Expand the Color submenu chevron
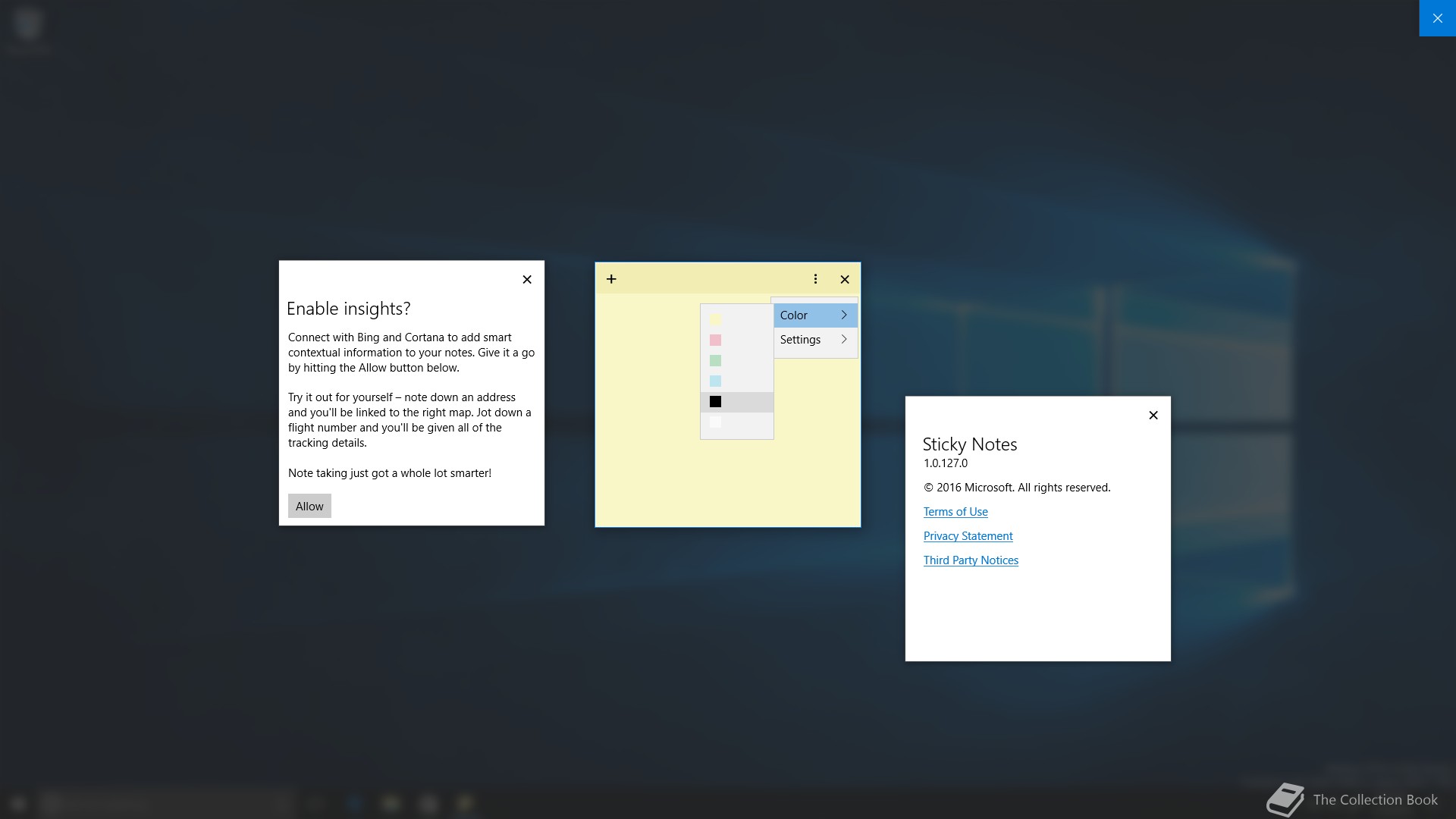Image resolution: width=1456 pixels, height=819 pixels. tap(844, 315)
